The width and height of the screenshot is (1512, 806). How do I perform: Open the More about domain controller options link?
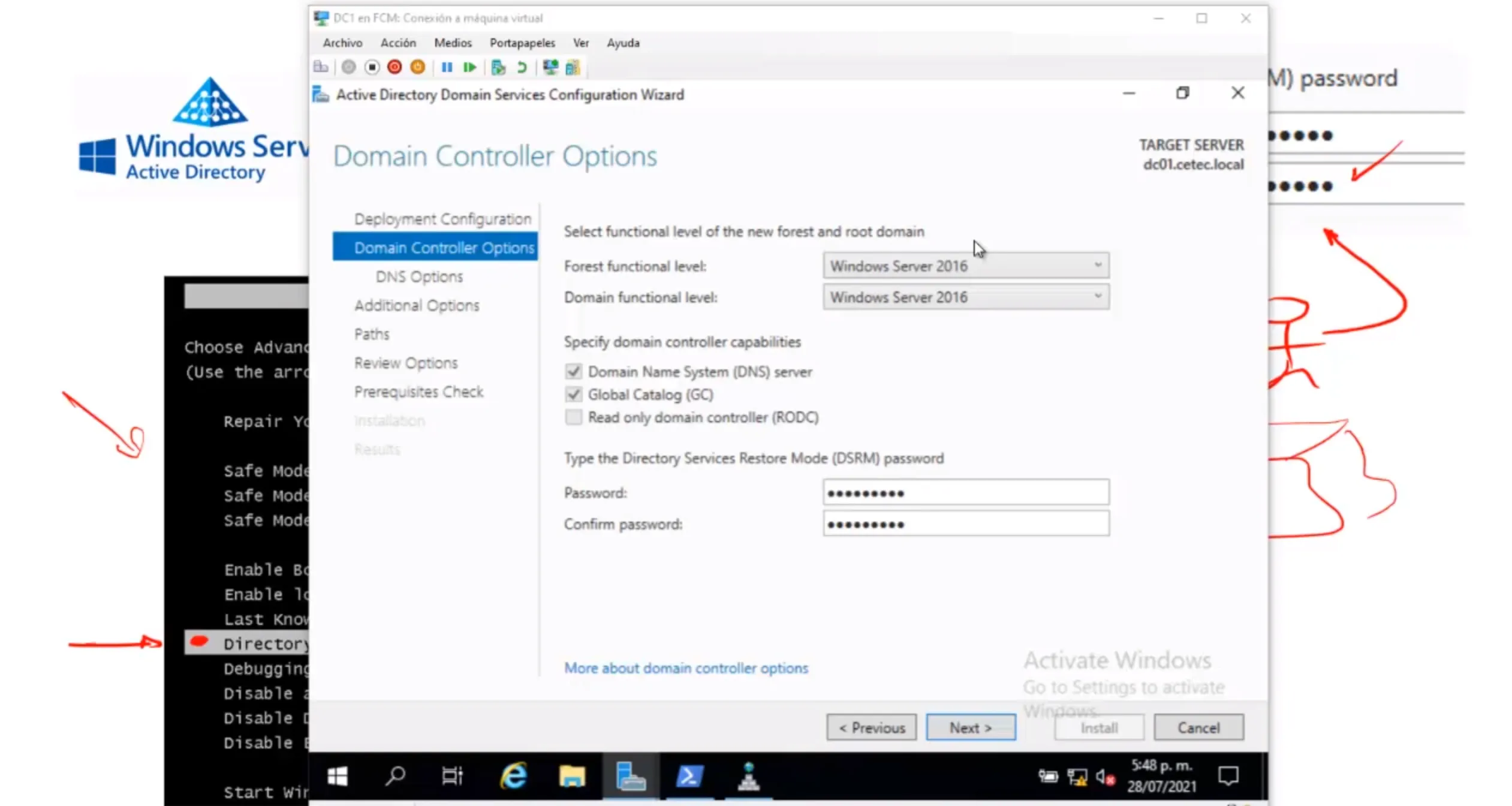(686, 668)
